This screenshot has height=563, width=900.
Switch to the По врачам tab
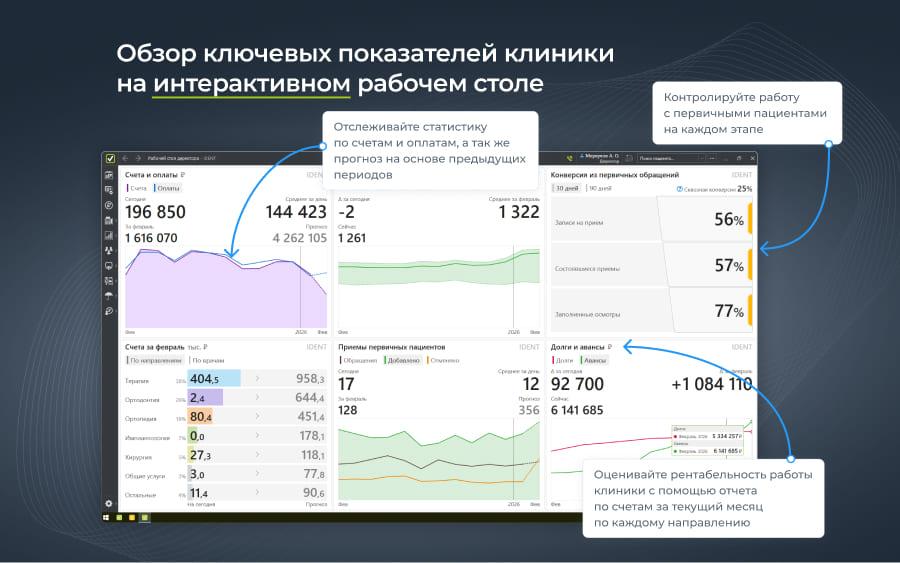coord(206,360)
